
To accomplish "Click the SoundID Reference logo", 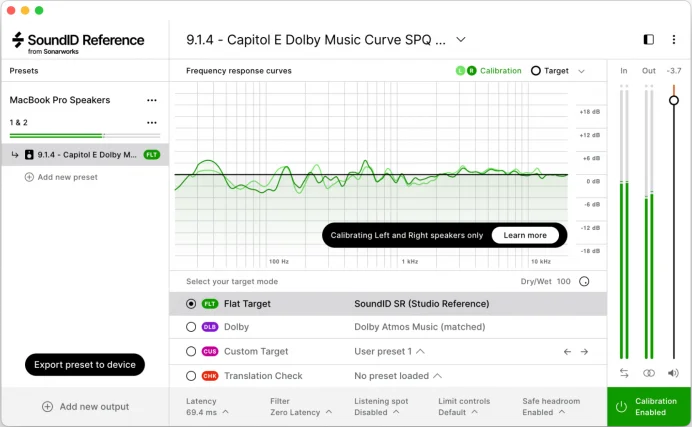I will click(x=78, y=42).
